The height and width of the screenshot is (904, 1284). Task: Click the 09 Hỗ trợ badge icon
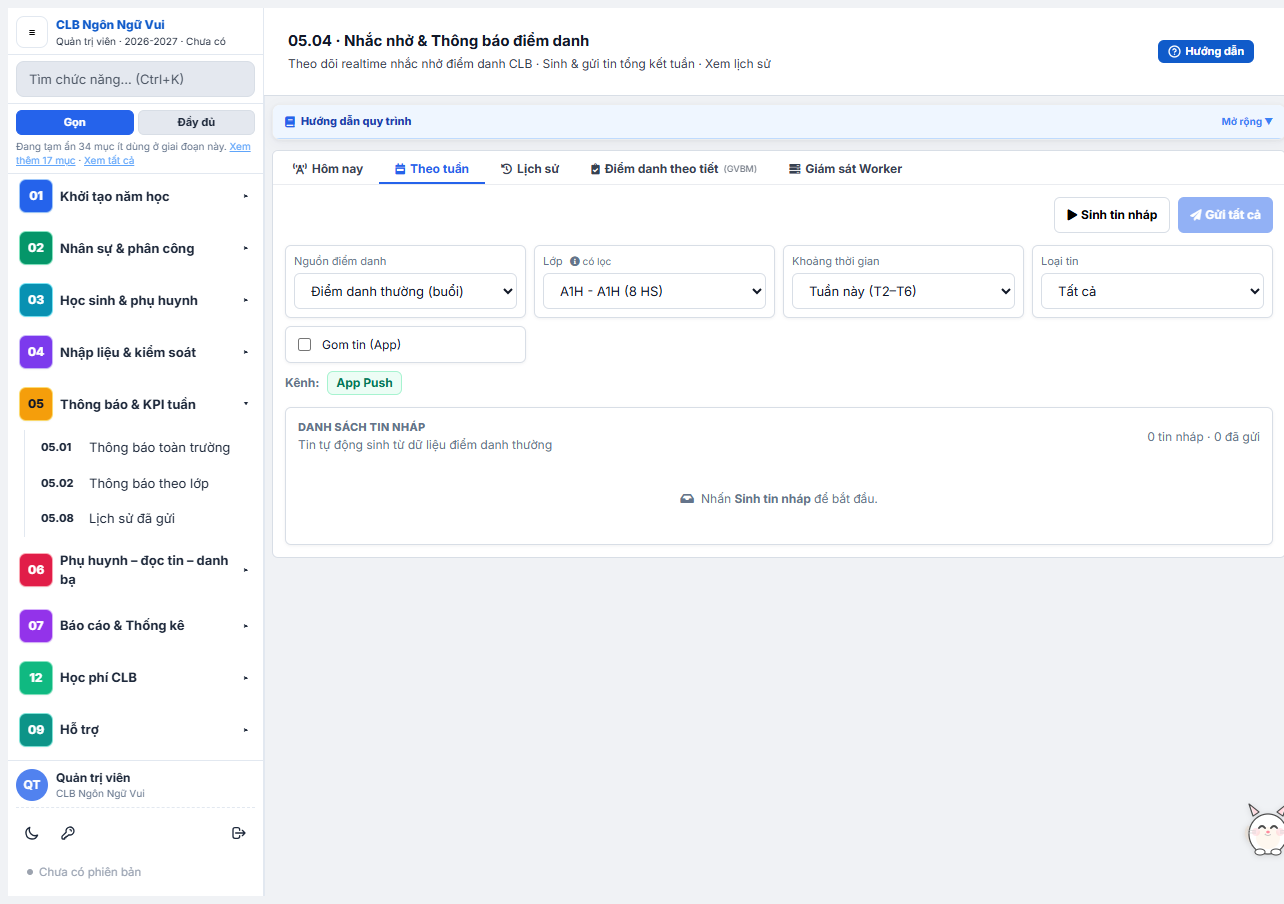point(36,729)
